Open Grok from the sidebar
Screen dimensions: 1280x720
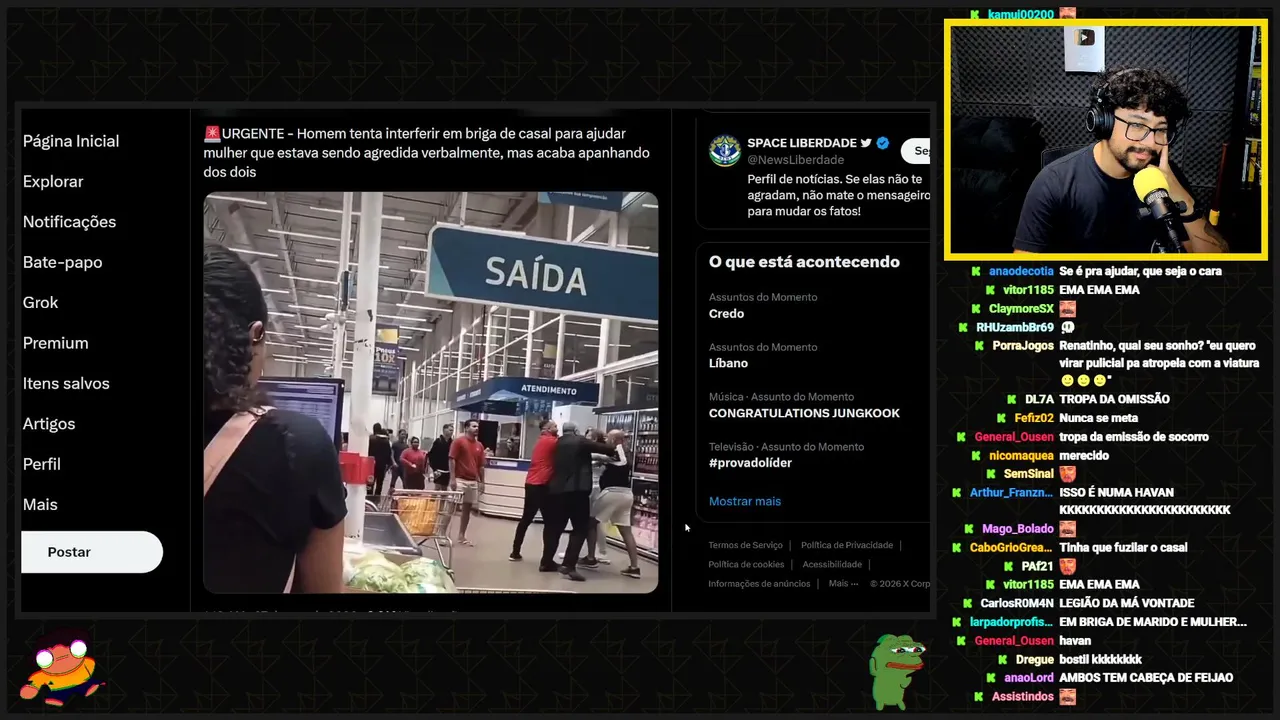[40, 302]
